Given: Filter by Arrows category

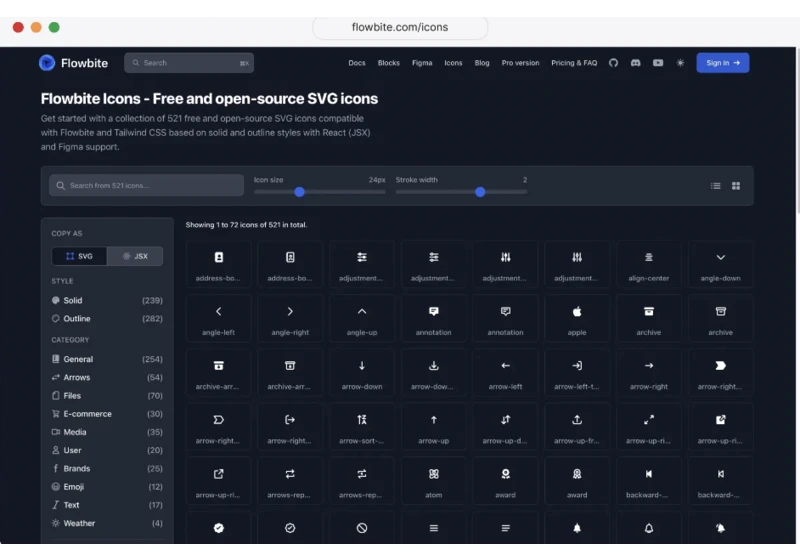Looking at the screenshot, I should (x=107, y=377).
